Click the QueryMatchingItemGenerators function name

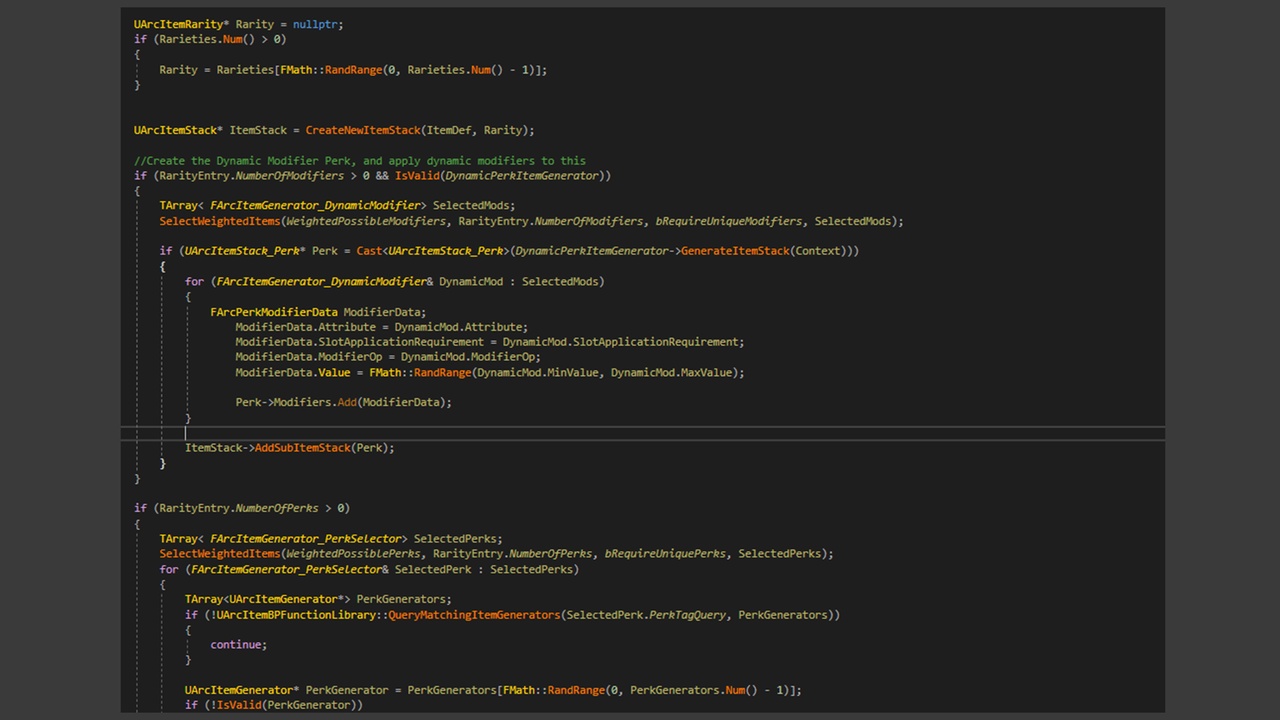474,615
